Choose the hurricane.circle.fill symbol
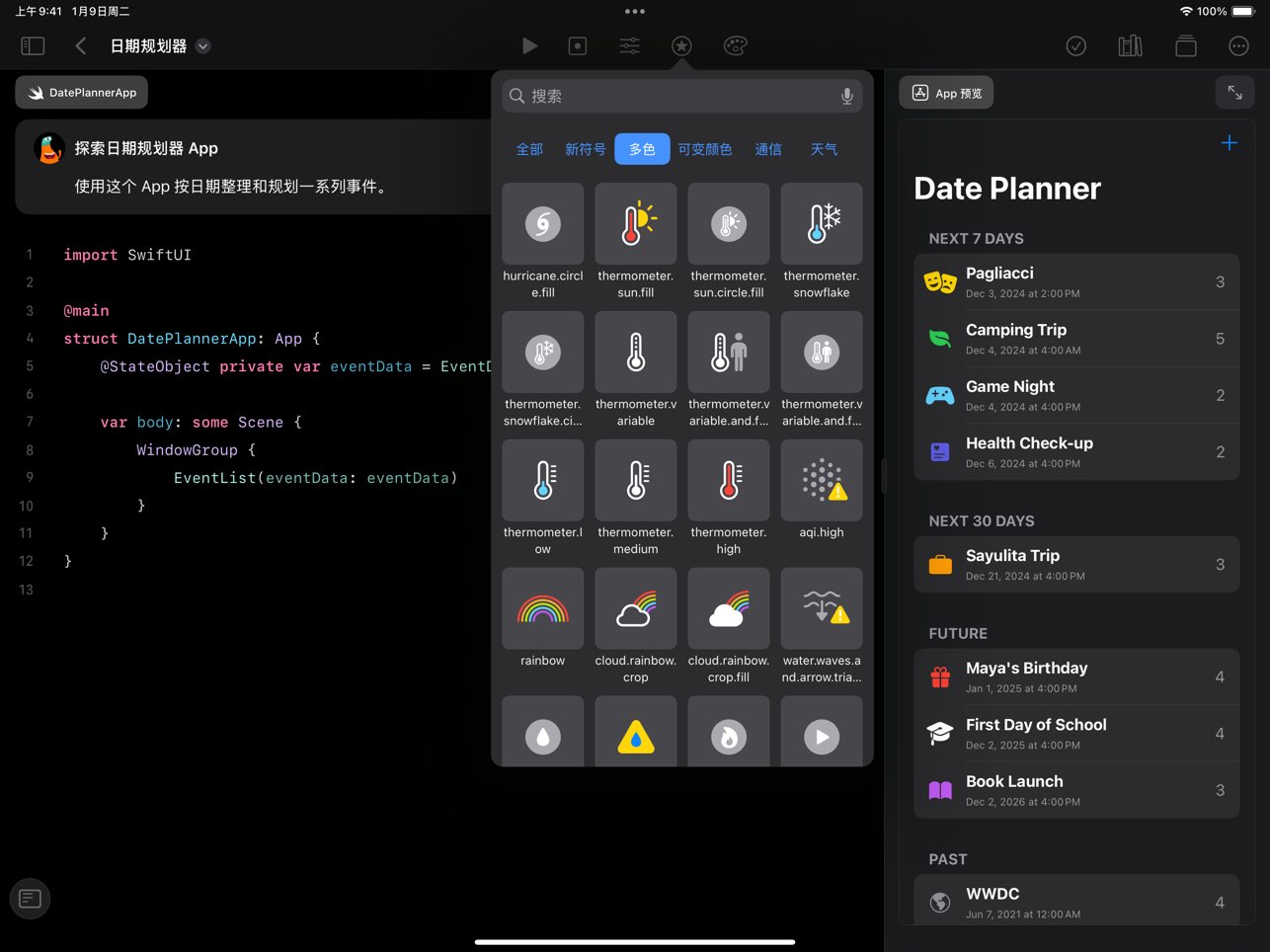The image size is (1270, 952). 543,224
